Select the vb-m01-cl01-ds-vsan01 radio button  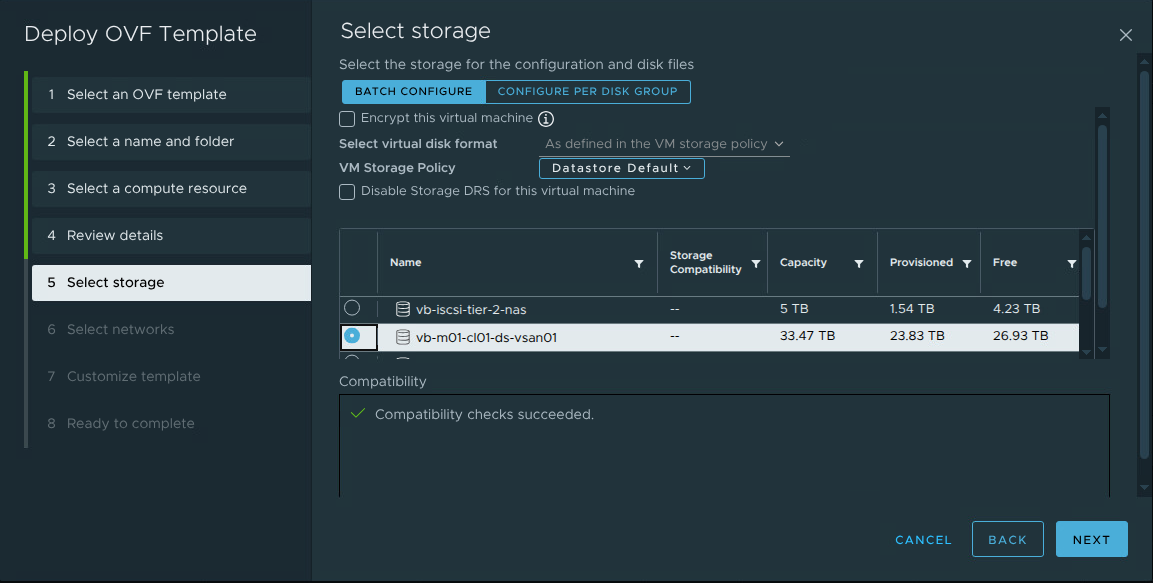pos(352,336)
